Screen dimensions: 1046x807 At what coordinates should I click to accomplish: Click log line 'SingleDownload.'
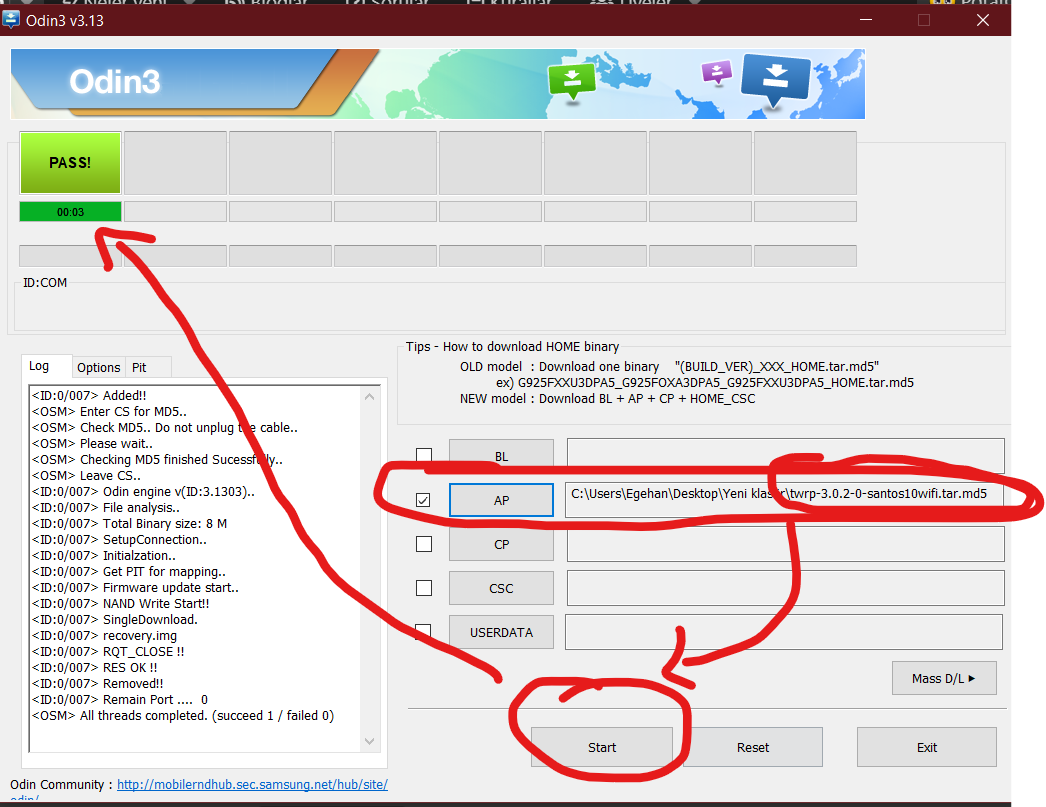115,620
